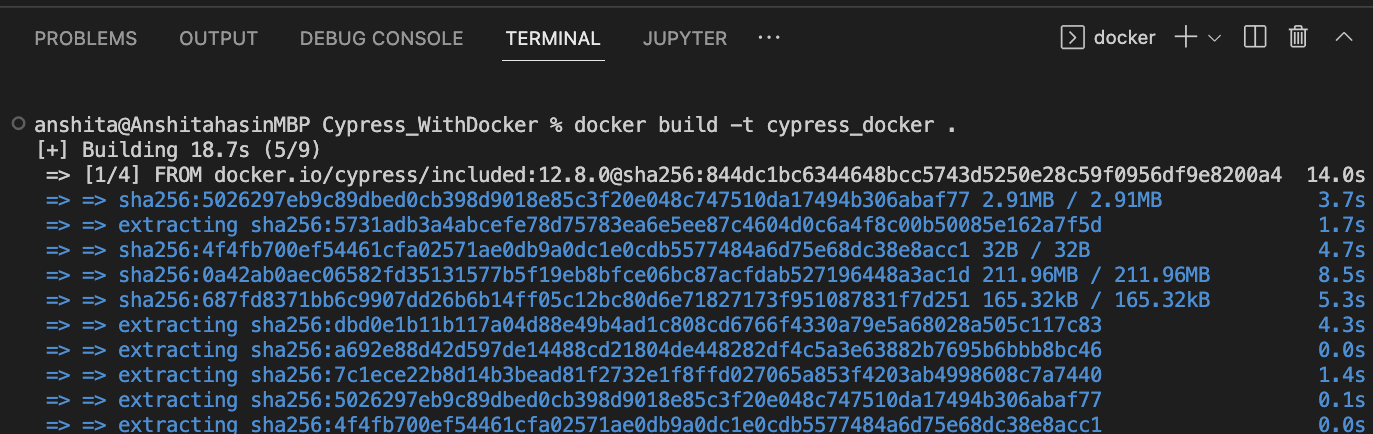Click the split terminal icon
Viewport: 1373px width, 434px height.
1254,38
